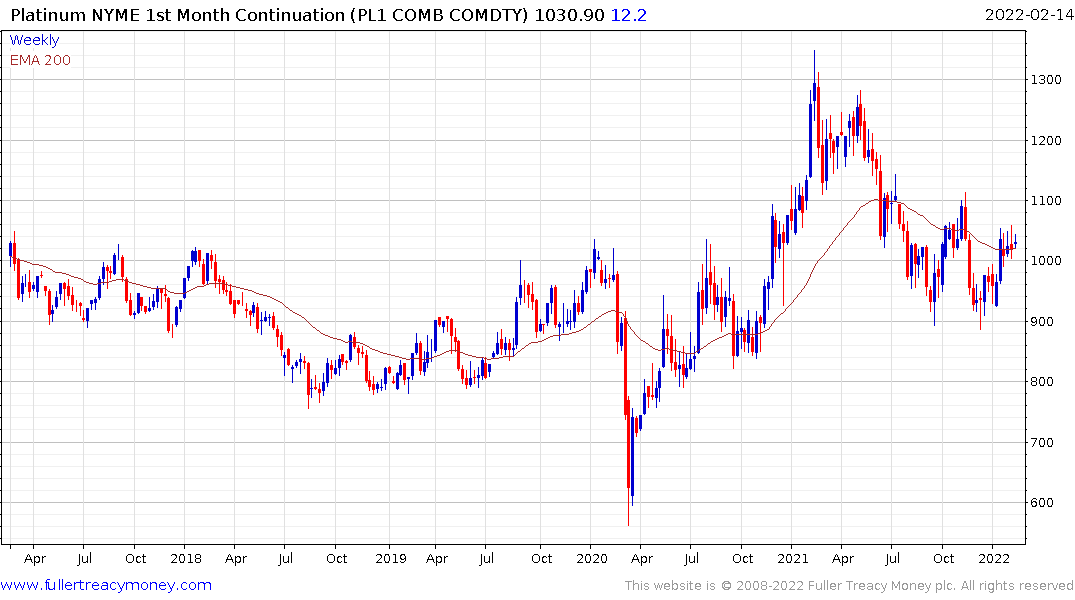Image resolution: width=1075 pixels, height=600 pixels.
Task: Click the 1300 price axis label
Action: (1046, 80)
